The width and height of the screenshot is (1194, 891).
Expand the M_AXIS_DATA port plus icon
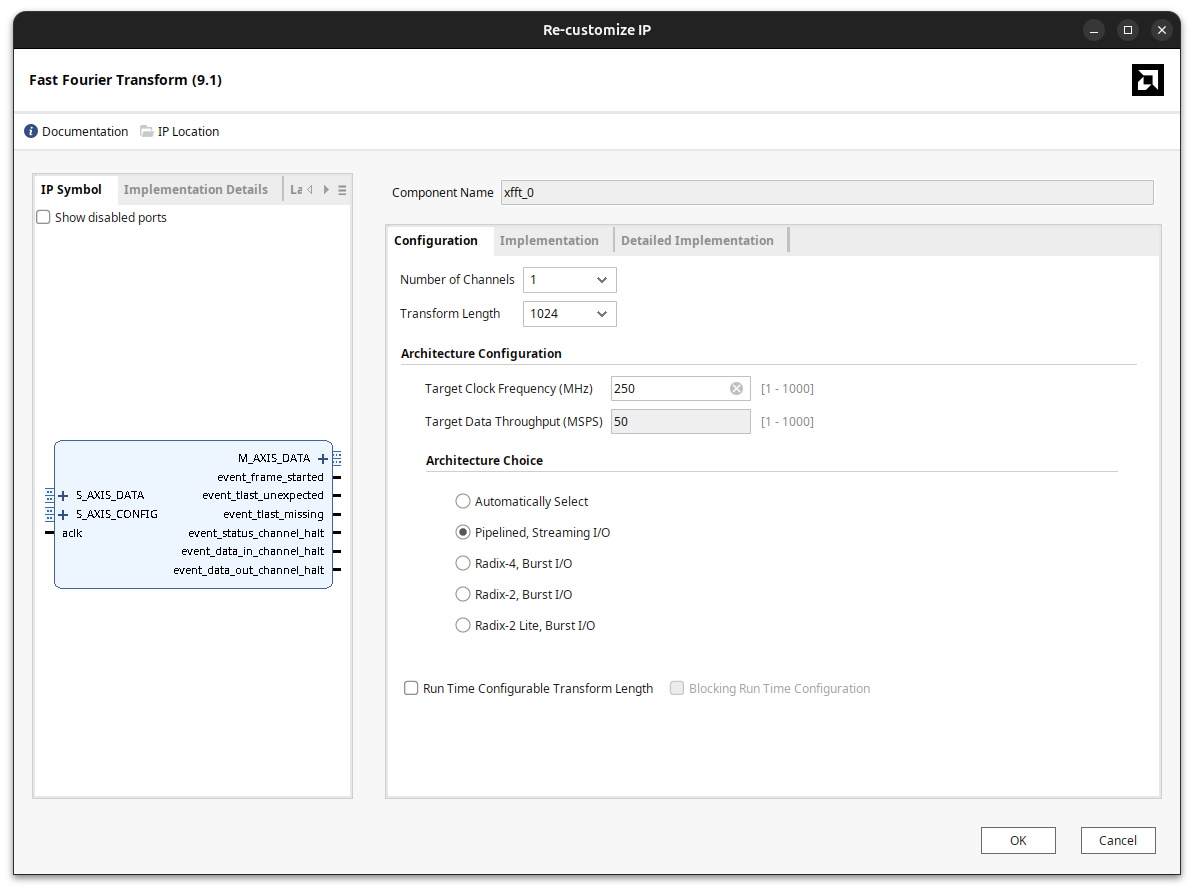click(323, 458)
